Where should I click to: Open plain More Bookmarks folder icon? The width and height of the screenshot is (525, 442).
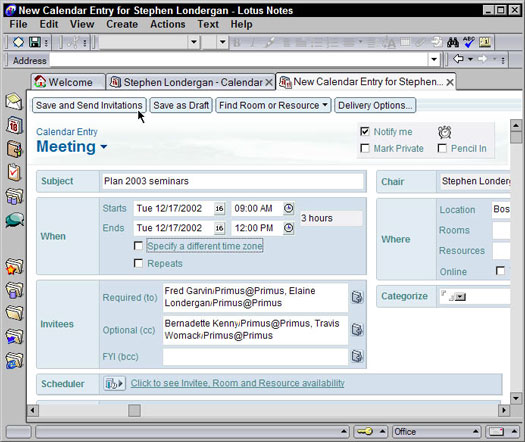coord(14,313)
